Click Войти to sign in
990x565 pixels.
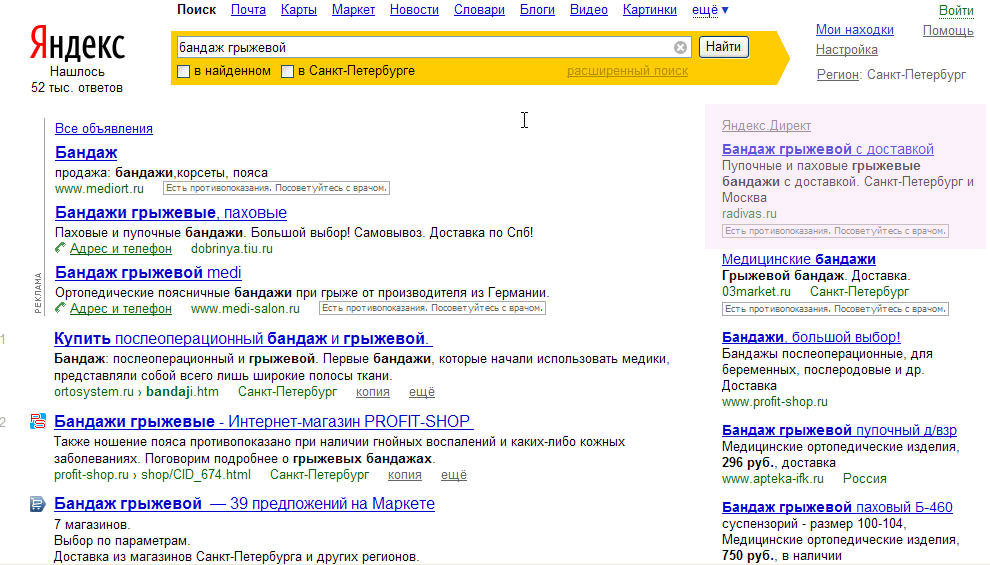956,11
